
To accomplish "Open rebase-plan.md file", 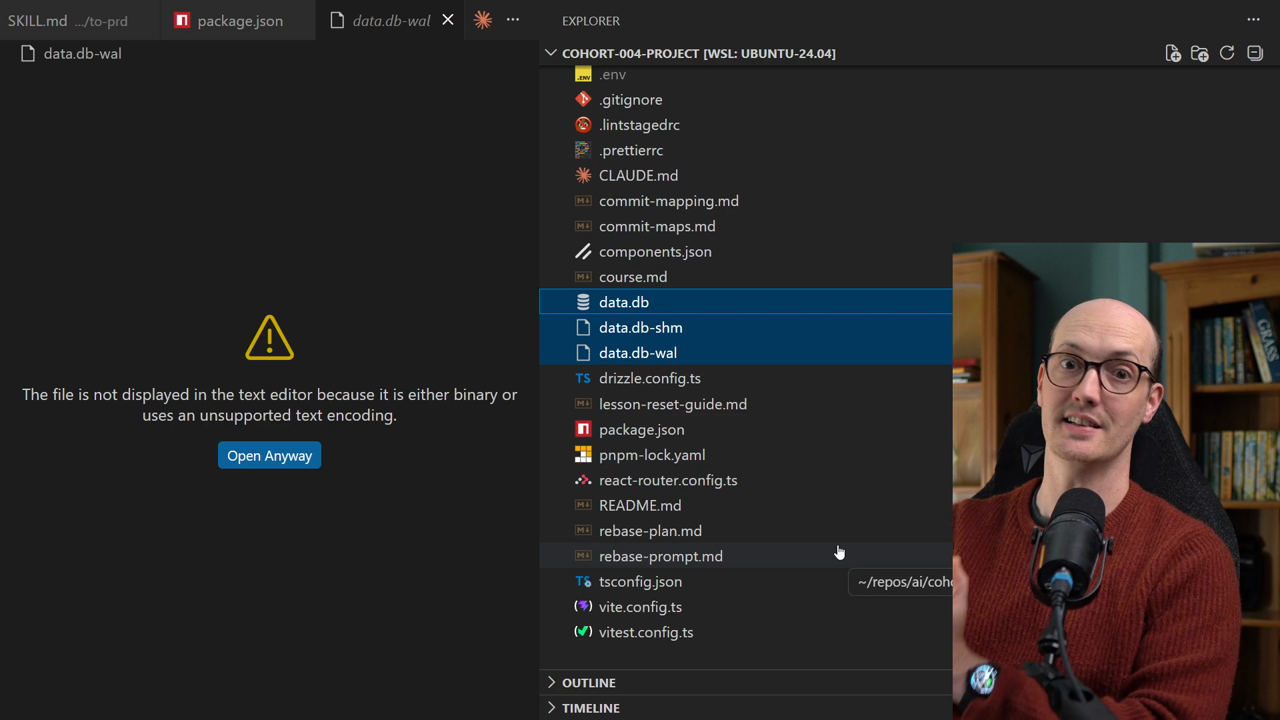I will pos(650,531).
